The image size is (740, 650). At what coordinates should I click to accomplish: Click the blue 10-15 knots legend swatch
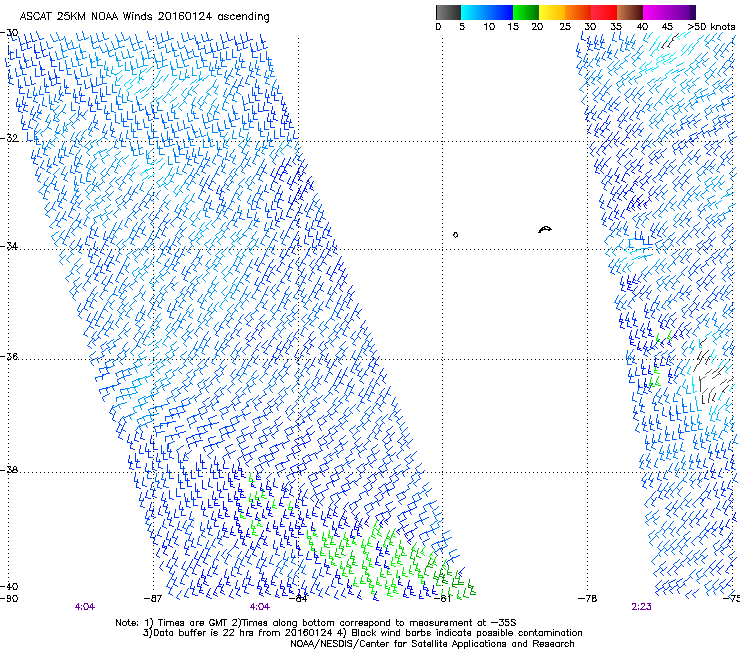pyautogui.click(x=500, y=12)
